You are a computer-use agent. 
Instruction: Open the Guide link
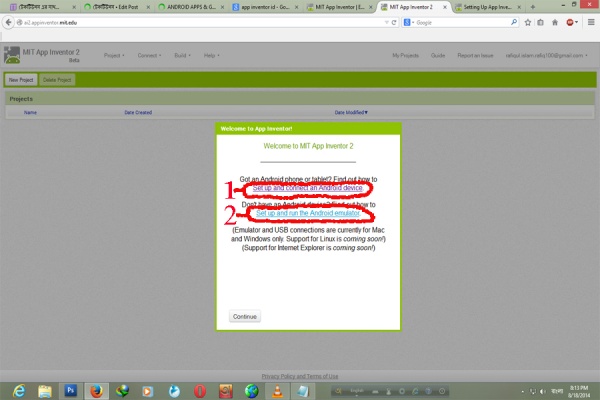coord(438,56)
